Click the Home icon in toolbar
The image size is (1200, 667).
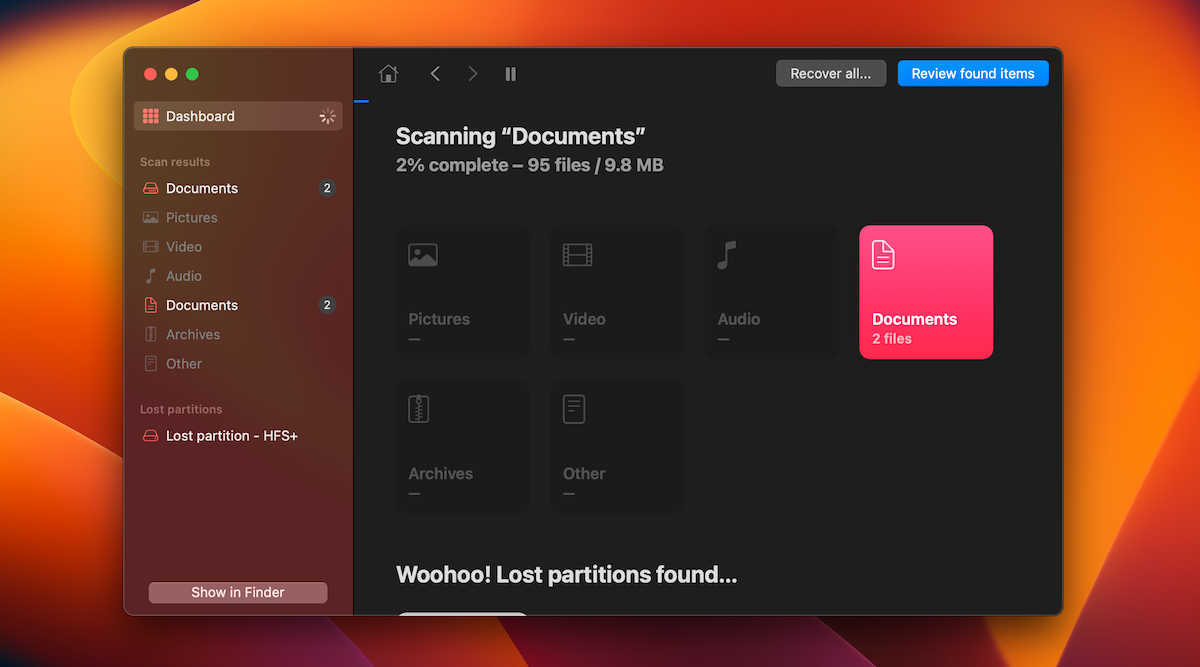388,74
